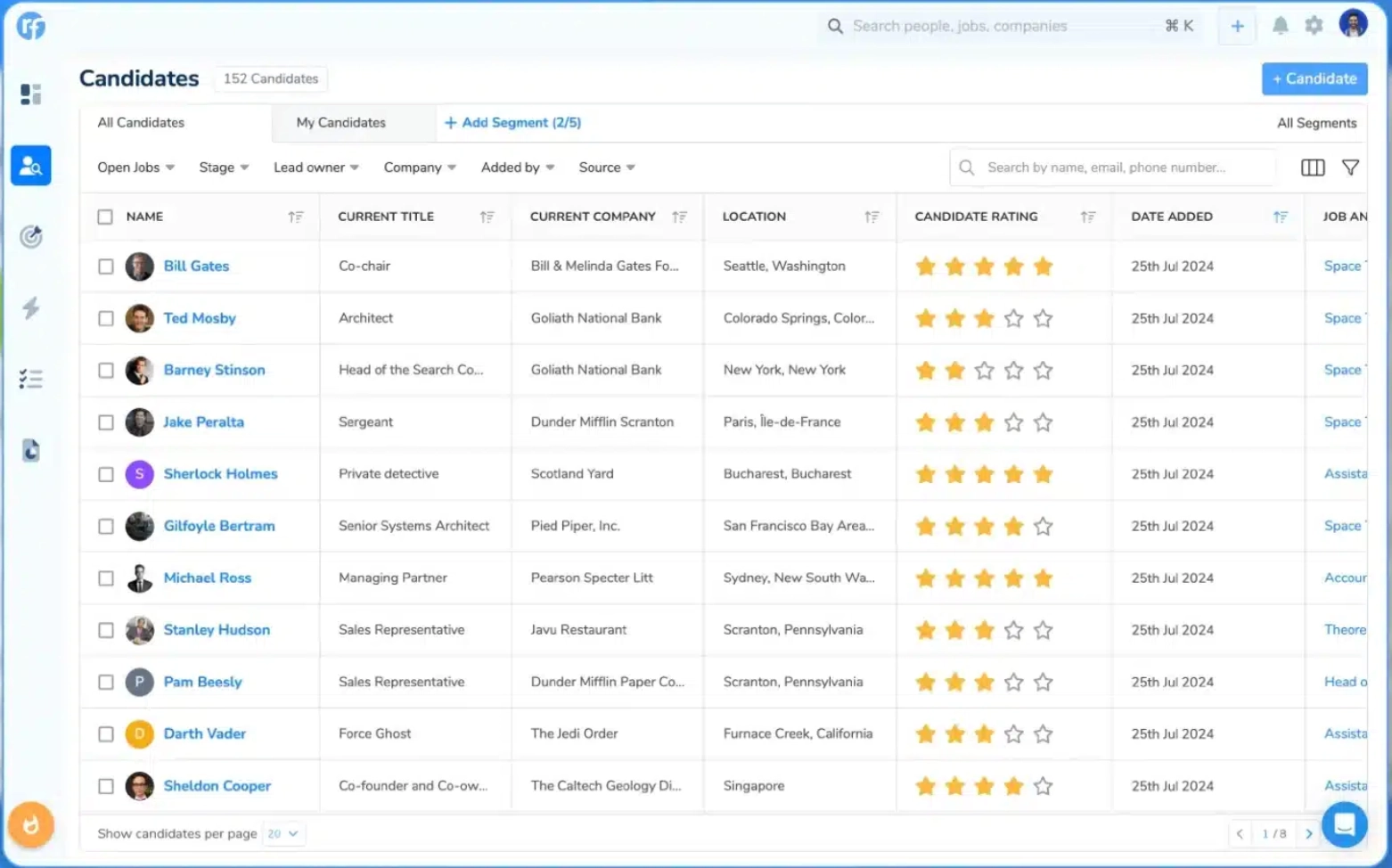Check the select-all checkbox in the header

tap(105, 217)
